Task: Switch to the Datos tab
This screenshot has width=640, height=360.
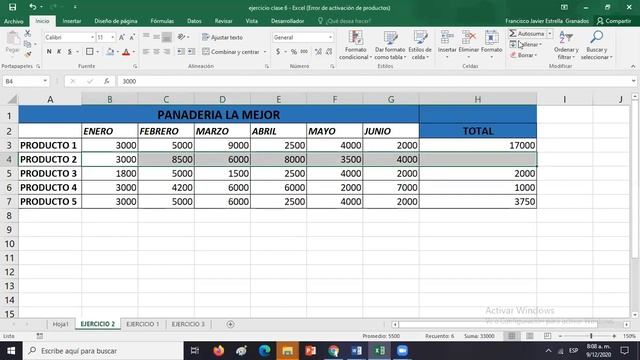Action: pos(194,21)
